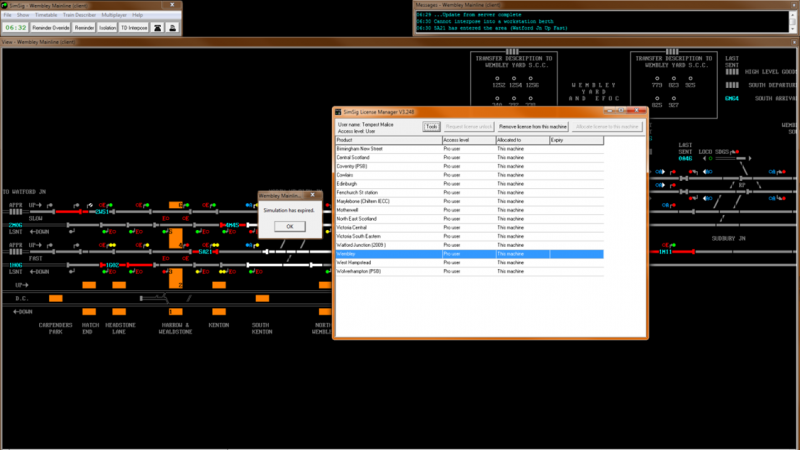
Task: Select Motherwell license row
Action: click(x=469, y=210)
